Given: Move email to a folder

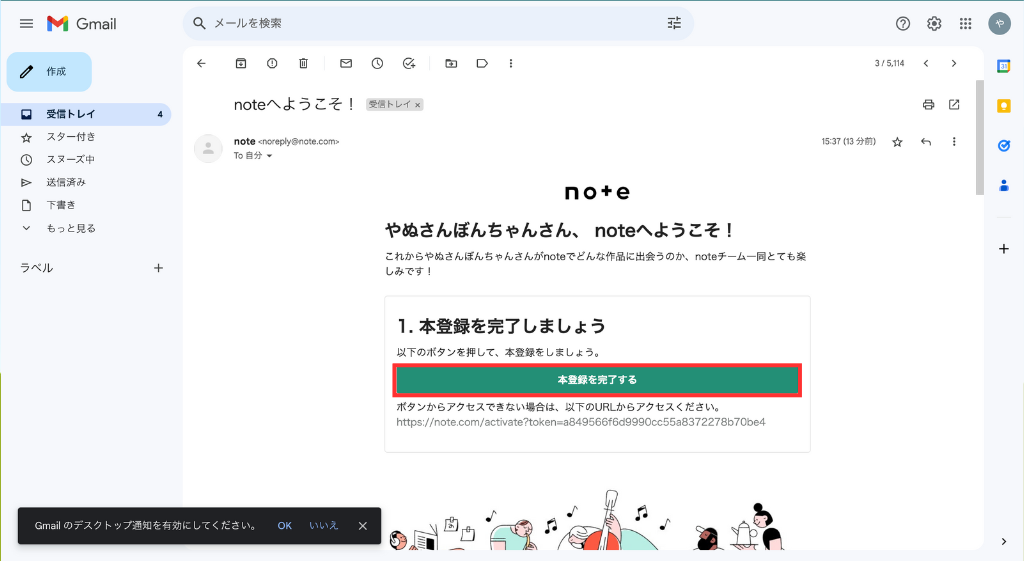Looking at the screenshot, I should tap(451, 63).
